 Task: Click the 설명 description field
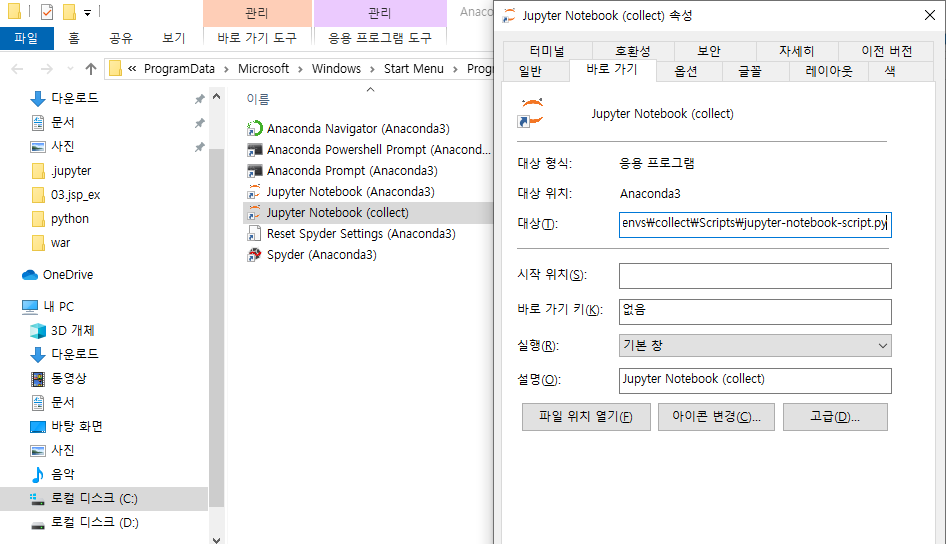(755, 381)
